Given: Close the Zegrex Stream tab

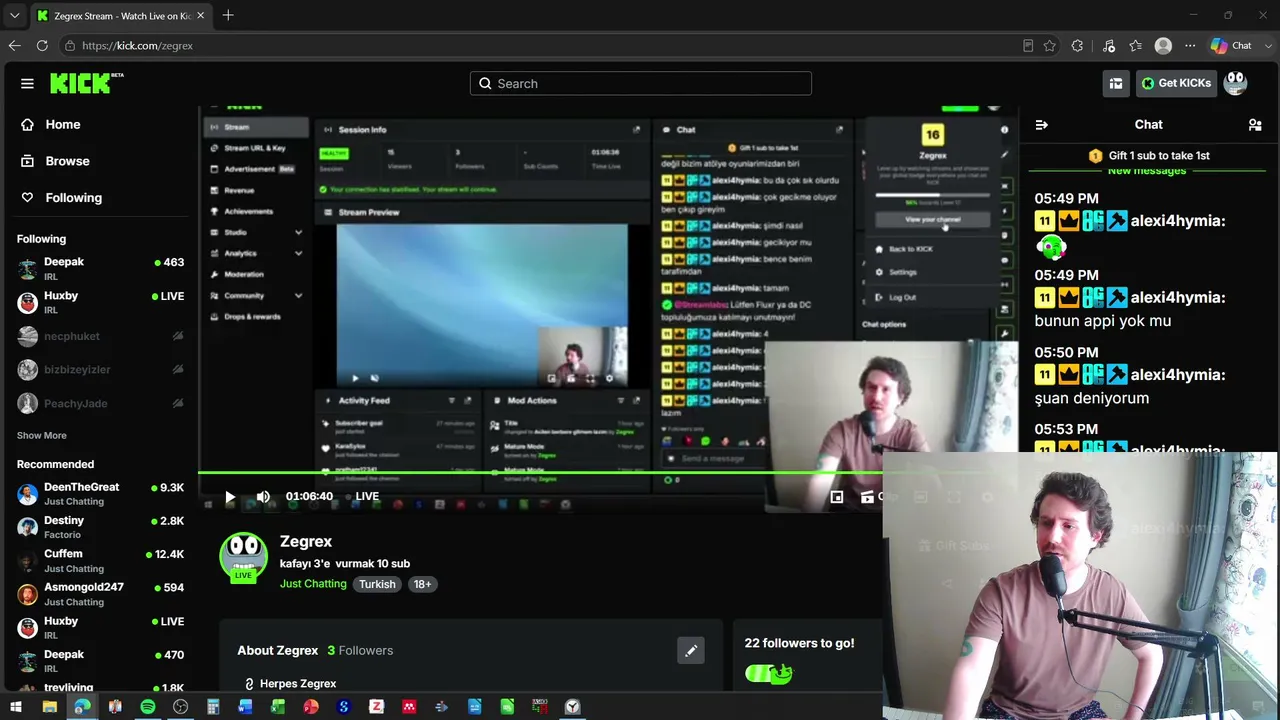Looking at the screenshot, I should click(200, 16).
